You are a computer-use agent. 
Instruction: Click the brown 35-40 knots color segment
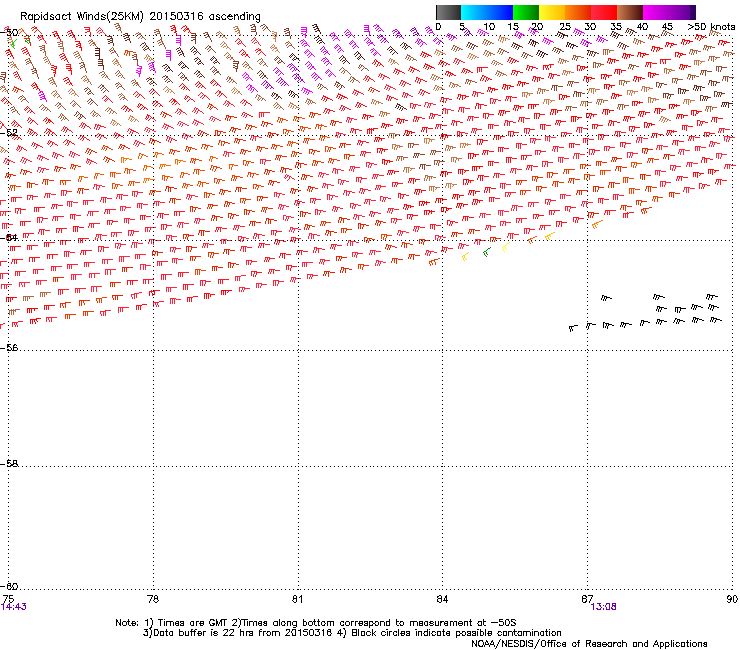pos(630,12)
